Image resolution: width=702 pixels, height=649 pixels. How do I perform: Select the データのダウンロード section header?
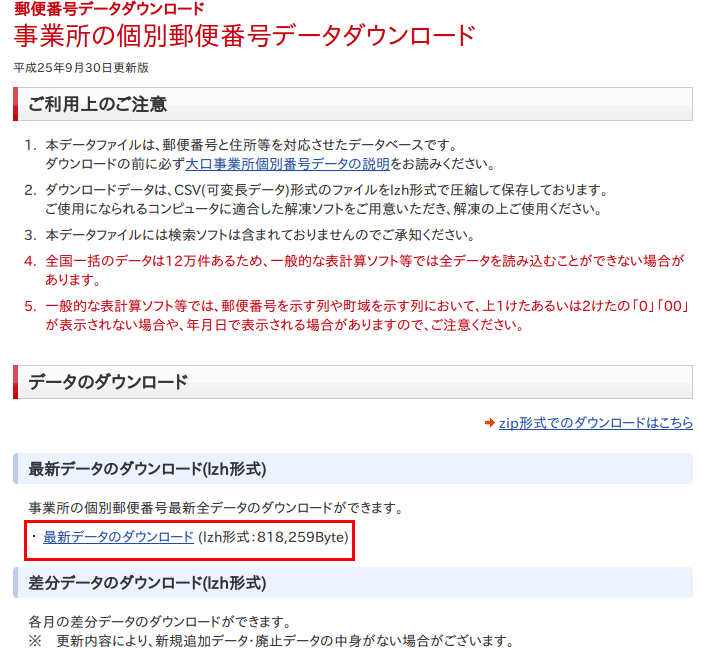coord(108,382)
